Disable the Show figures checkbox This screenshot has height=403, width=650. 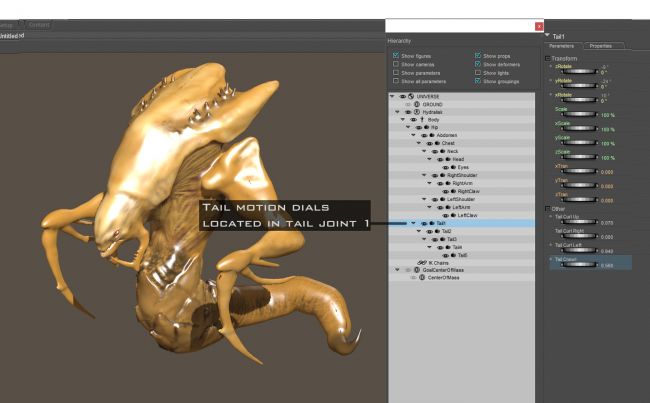tap(397, 56)
